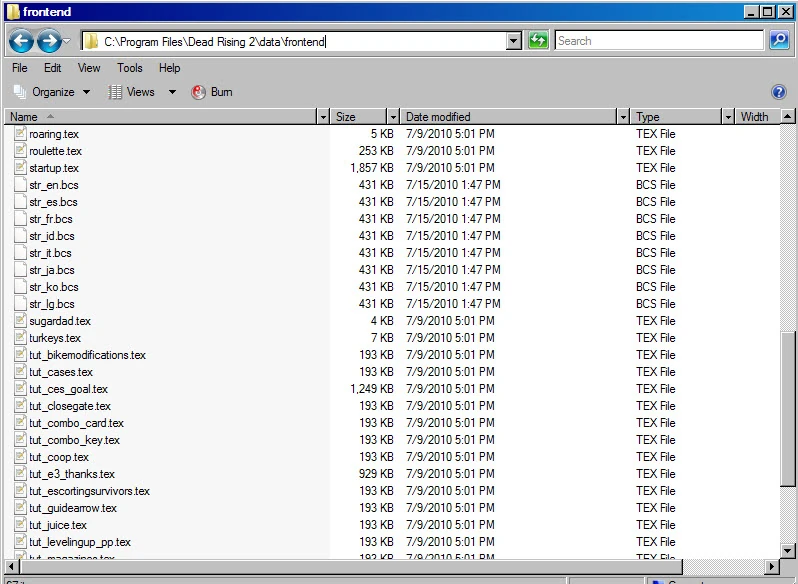This screenshot has width=798, height=584.
Task: Click the horizontal scrollbar right arrow
Action: [x=773, y=566]
